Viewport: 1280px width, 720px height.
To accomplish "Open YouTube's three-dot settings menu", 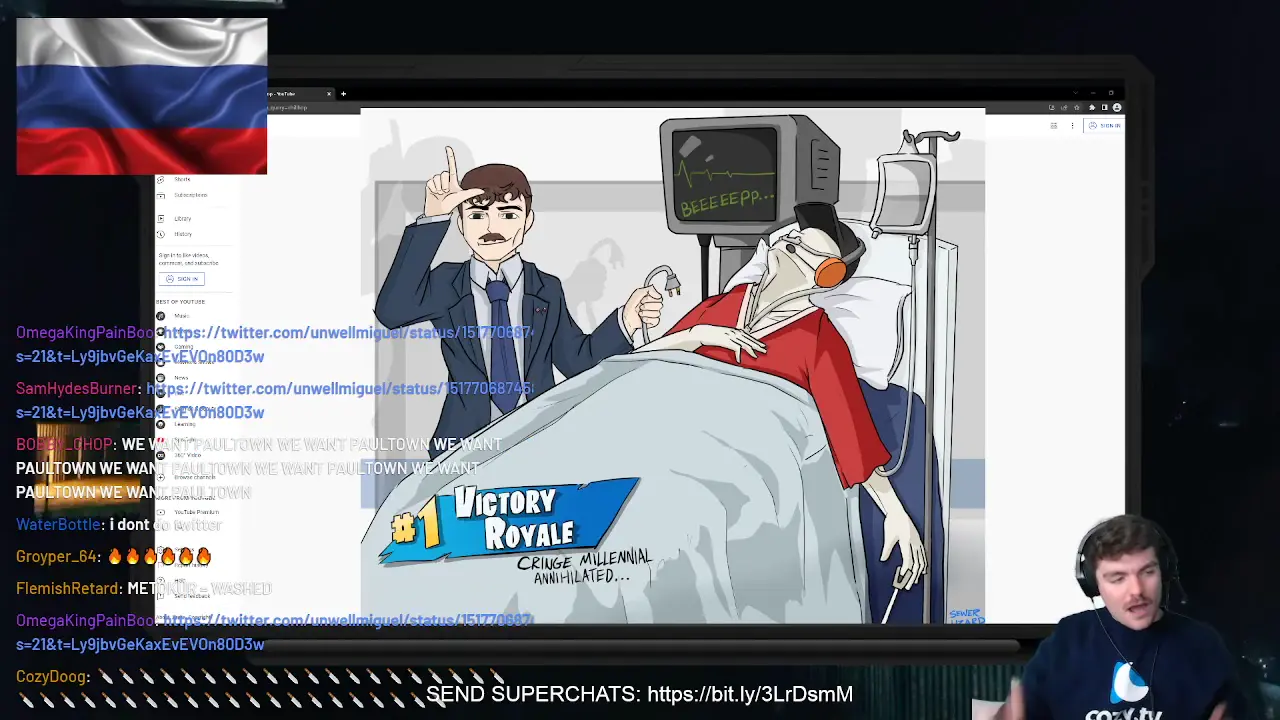I will pyautogui.click(x=1072, y=125).
